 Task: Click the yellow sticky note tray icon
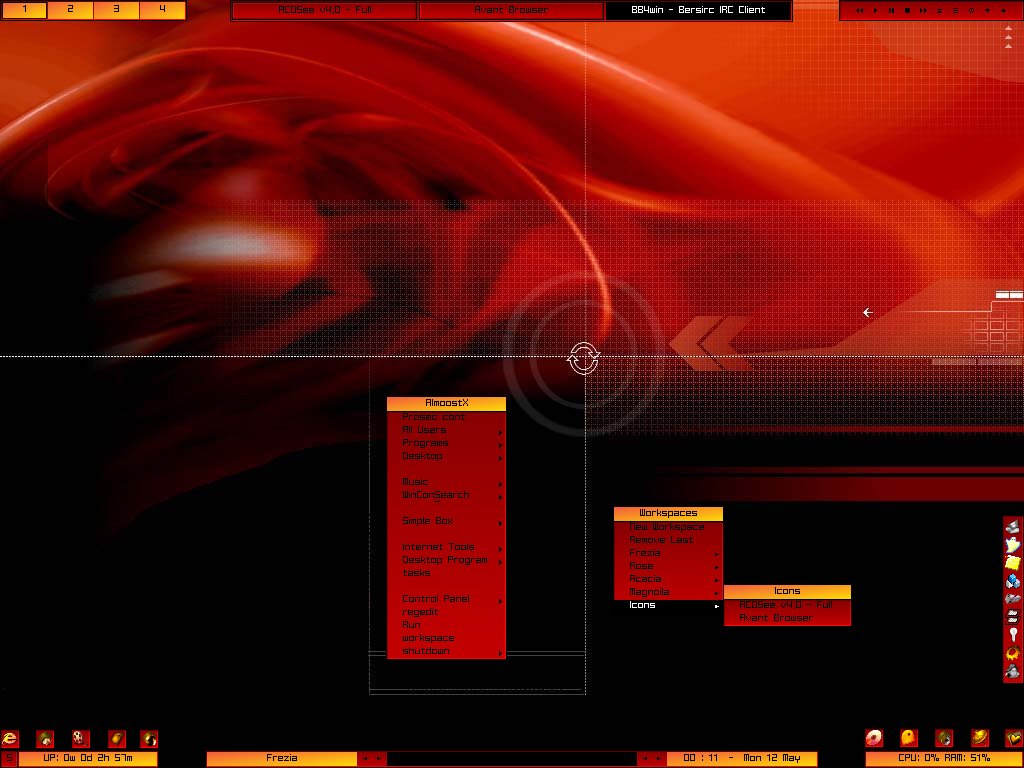(1013, 563)
